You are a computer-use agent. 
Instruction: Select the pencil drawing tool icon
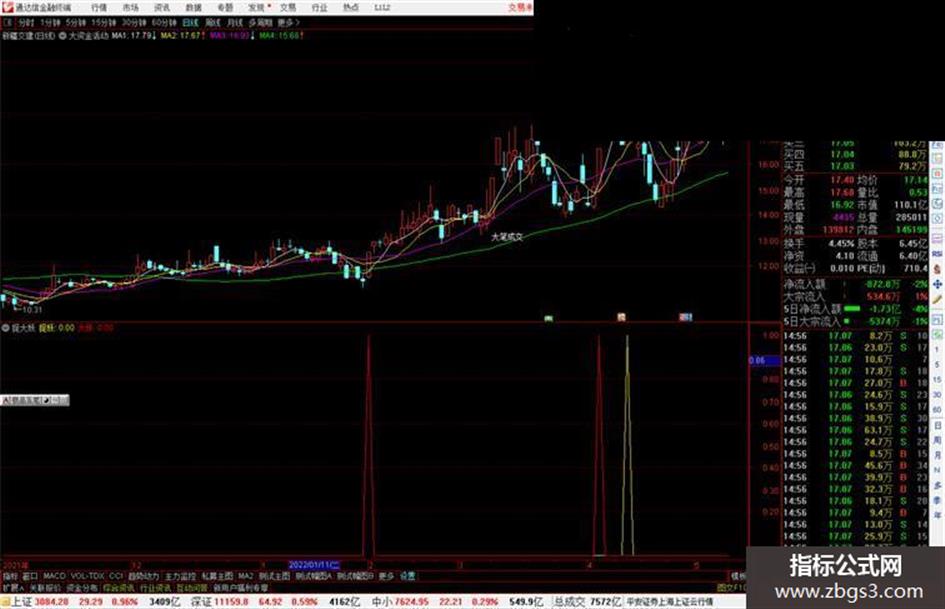coord(937,299)
